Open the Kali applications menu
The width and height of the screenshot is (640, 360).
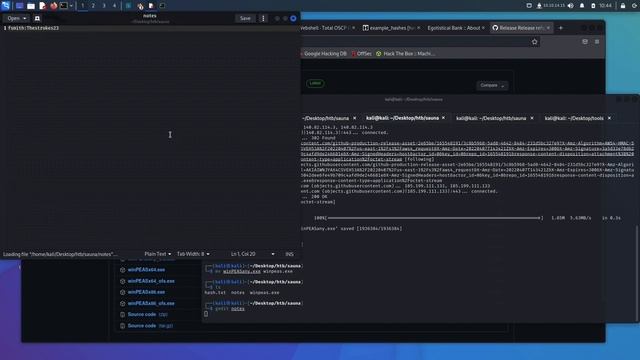[x=5, y=6]
